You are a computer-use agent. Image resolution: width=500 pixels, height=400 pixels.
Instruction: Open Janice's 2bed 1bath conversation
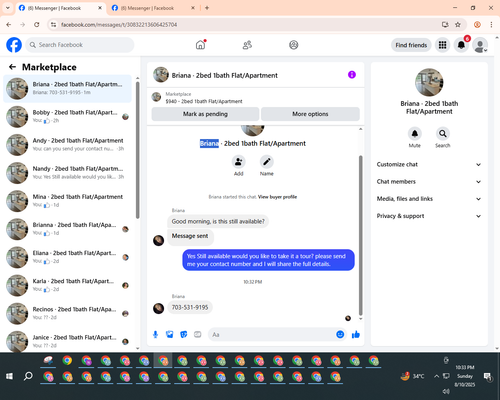pos(68,341)
